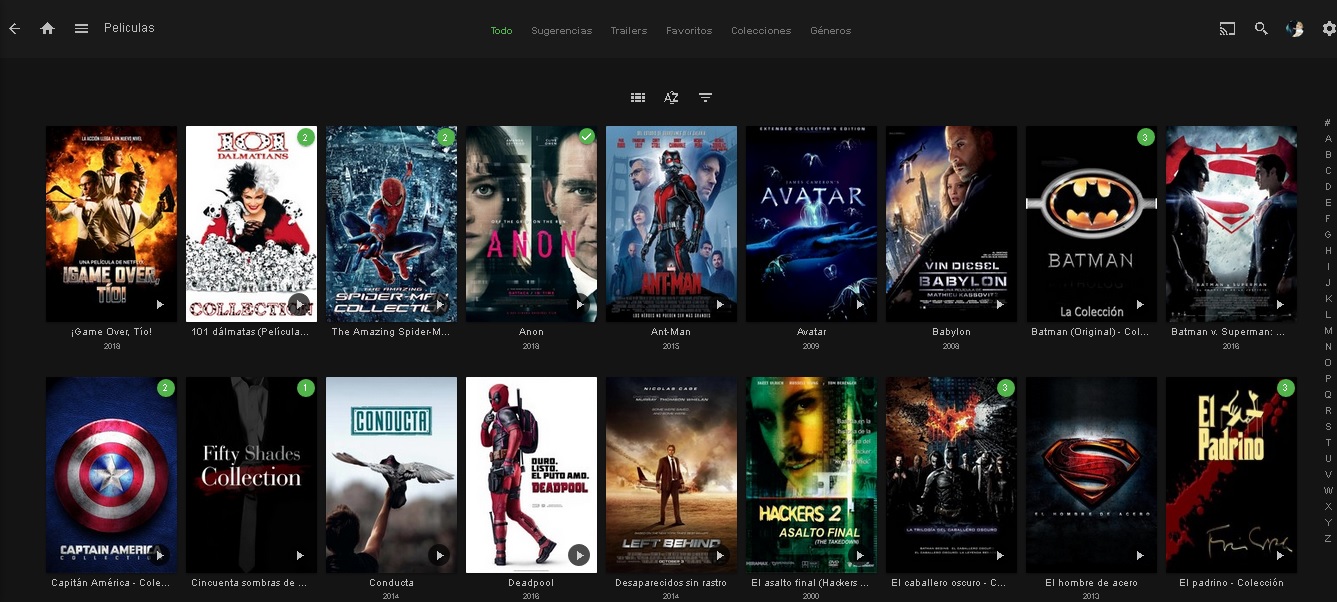
Task: Jump to letter A in alphabet index
Action: pos(1328,139)
